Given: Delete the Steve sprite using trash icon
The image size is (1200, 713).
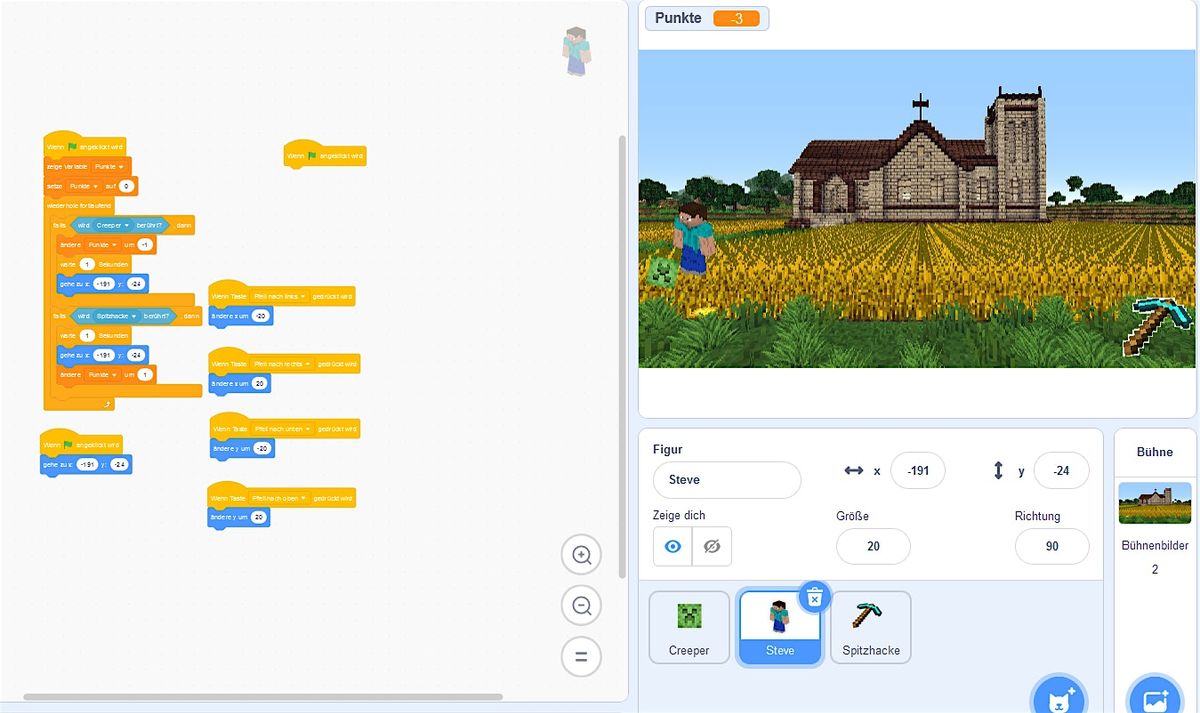Looking at the screenshot, I should pyautogui.click(x=814, y=597).
